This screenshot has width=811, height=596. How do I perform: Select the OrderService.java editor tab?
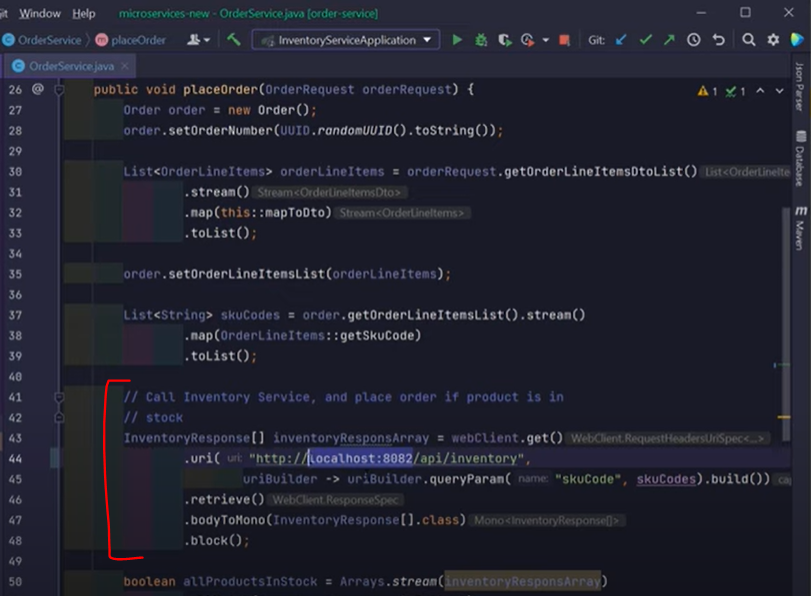[71, 66]
